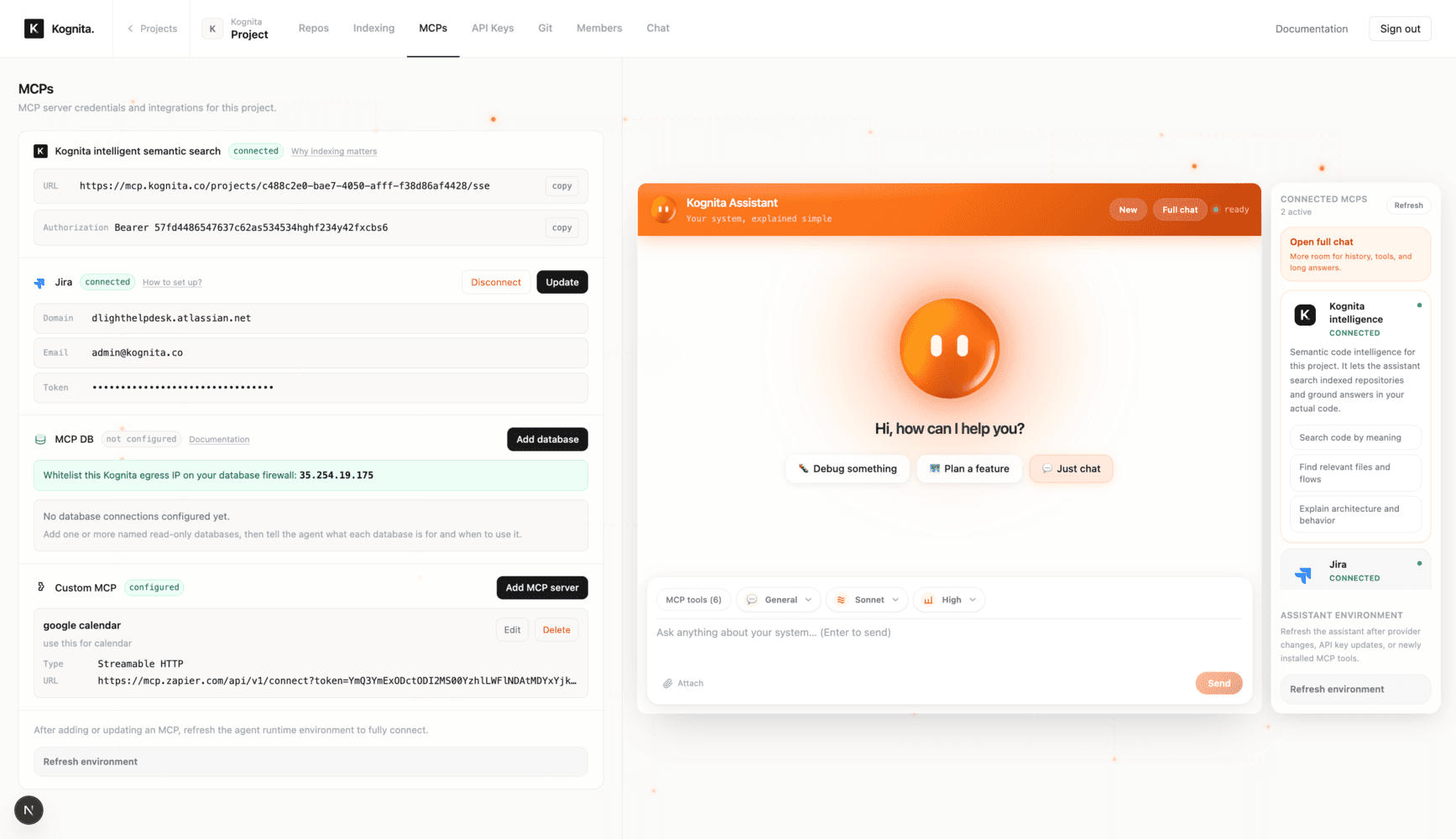Click the Attach paperclip icon
The height and width of the screenshot is (839, 1456).
[668, 683]
